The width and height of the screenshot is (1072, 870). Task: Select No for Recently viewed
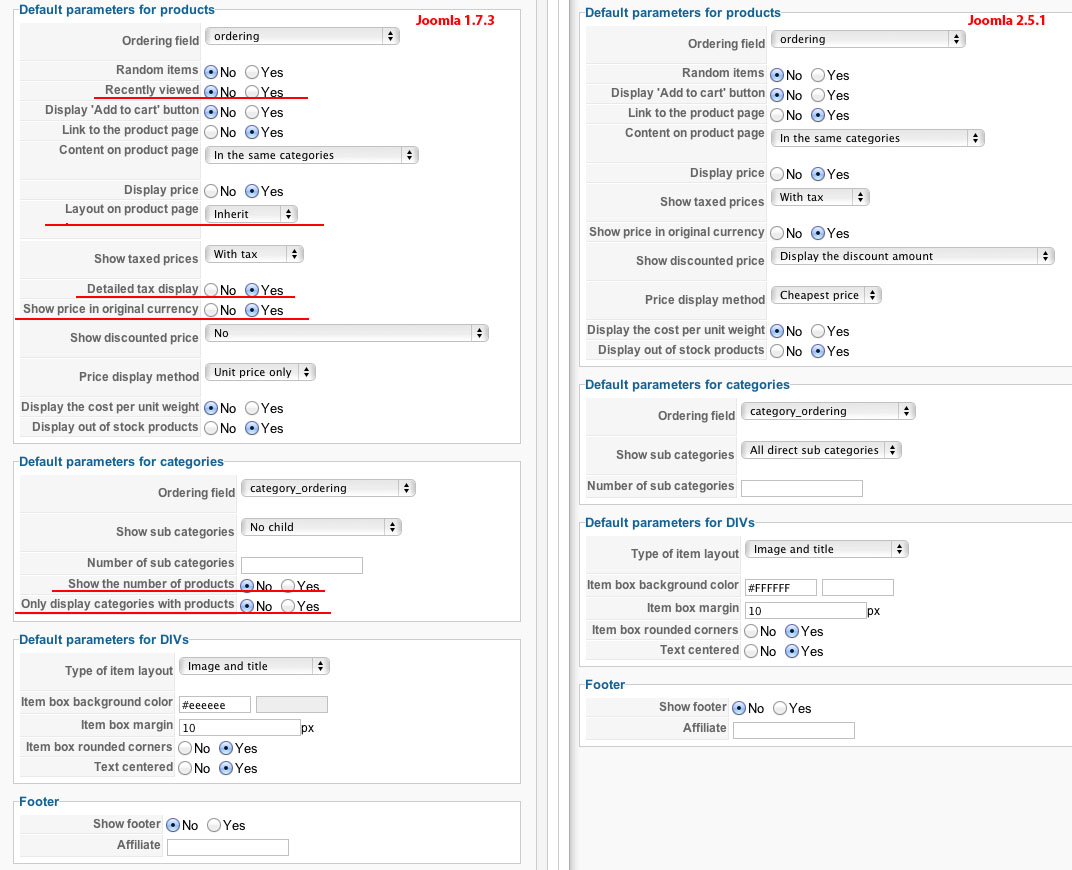pyautogui.click(x=211, y=92)
